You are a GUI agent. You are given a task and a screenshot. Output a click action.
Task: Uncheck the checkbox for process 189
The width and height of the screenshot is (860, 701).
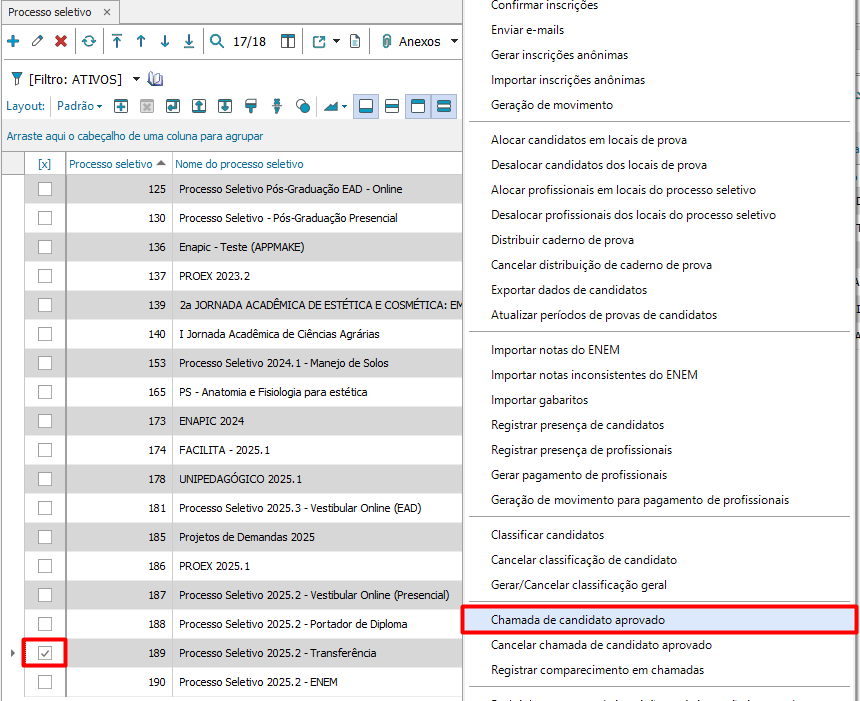tap(45, 653)
